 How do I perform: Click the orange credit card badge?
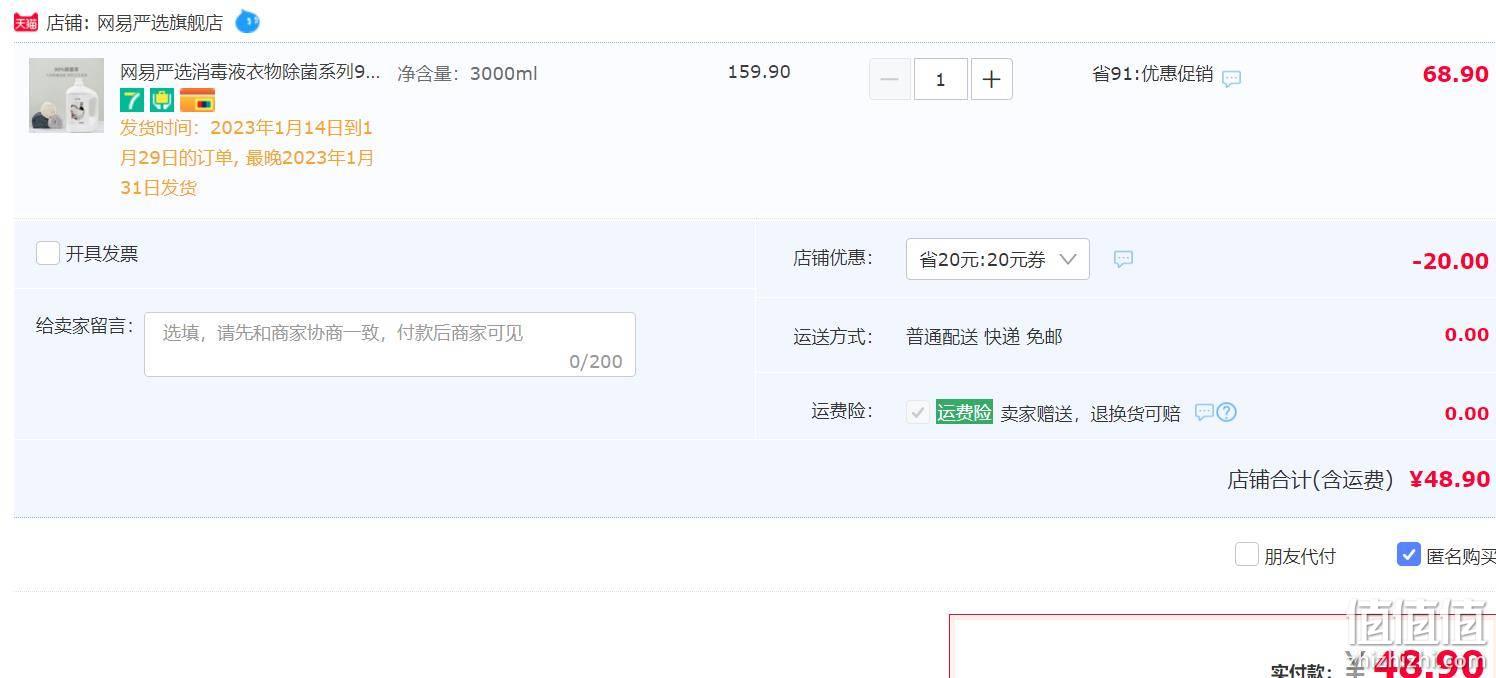click(197, 100)
